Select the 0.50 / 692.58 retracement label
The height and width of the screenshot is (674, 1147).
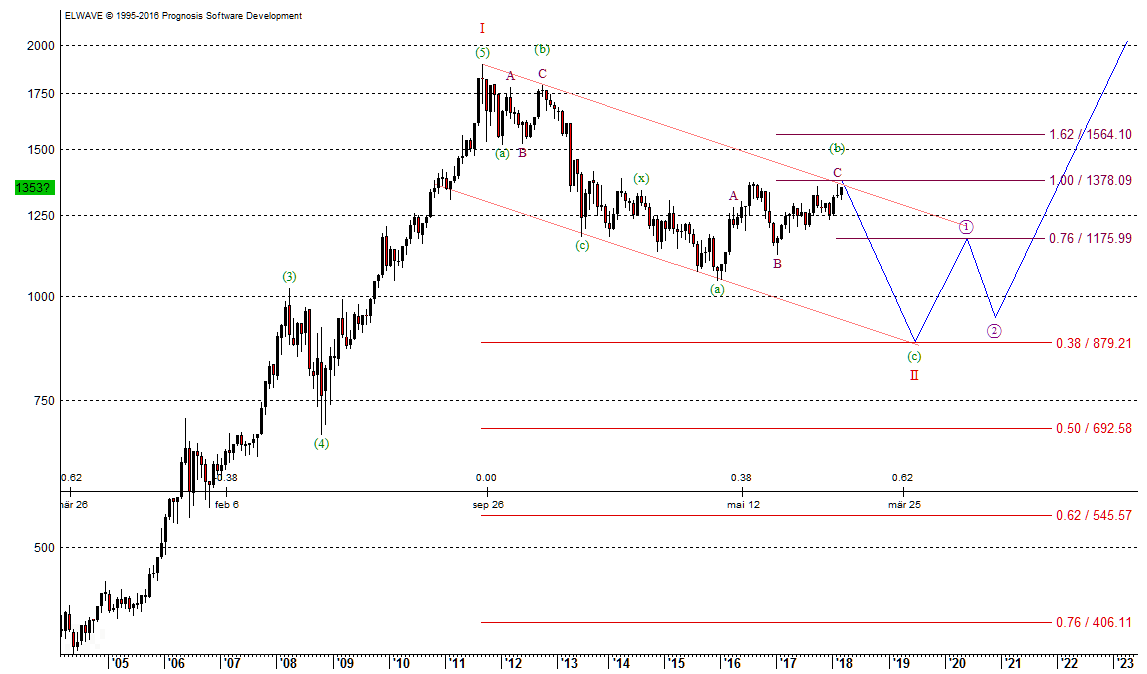(1094, 428)
